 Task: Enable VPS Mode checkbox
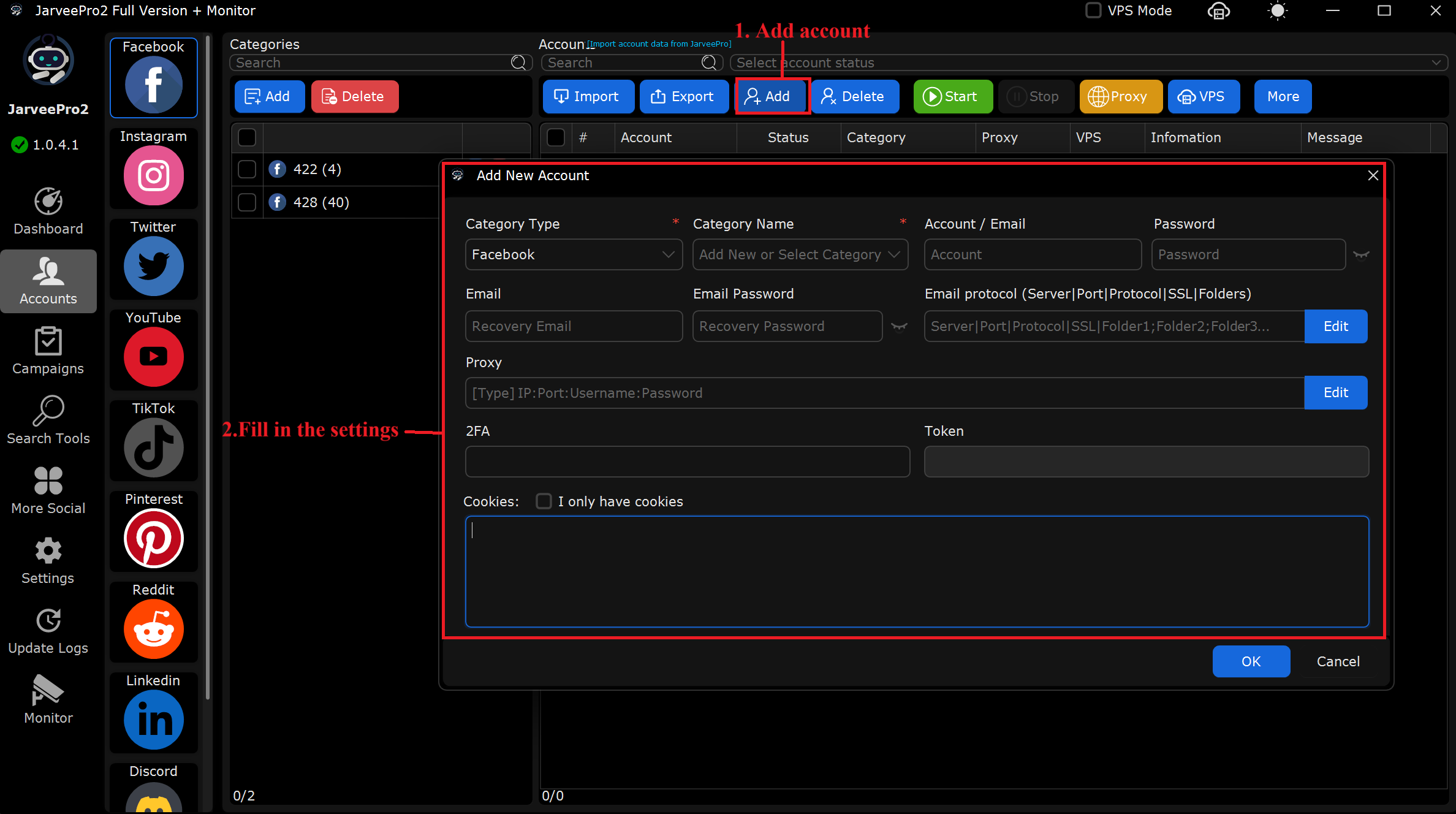pyautogui.click(x=1093, y=10)
